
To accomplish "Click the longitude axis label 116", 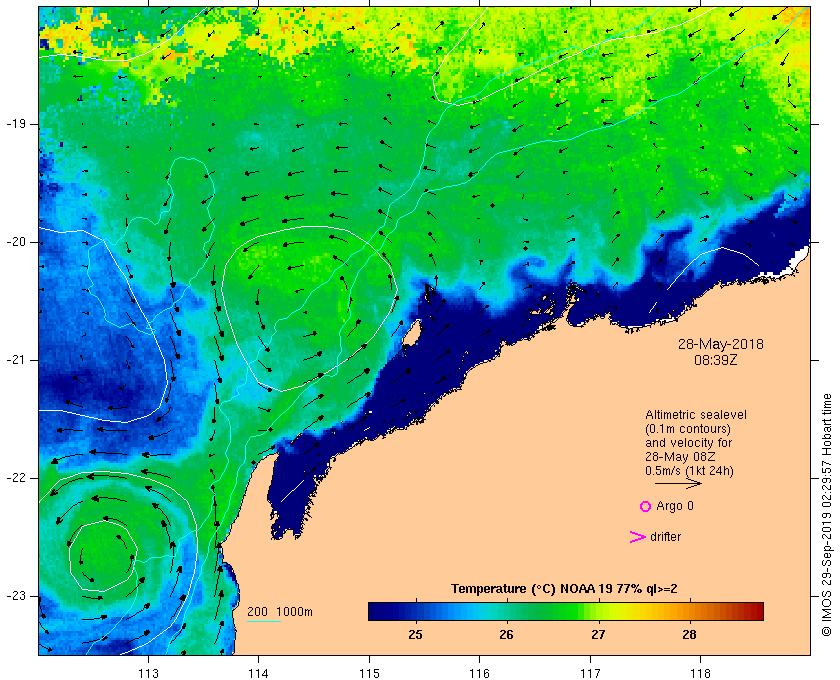I will 479,673.
